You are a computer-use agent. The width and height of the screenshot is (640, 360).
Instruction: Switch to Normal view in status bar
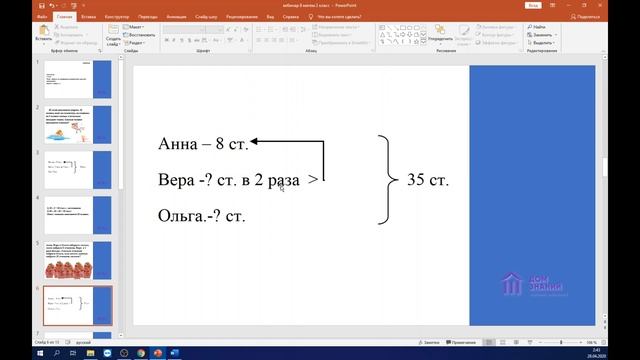pyautogui.click(x=489, y=342)
